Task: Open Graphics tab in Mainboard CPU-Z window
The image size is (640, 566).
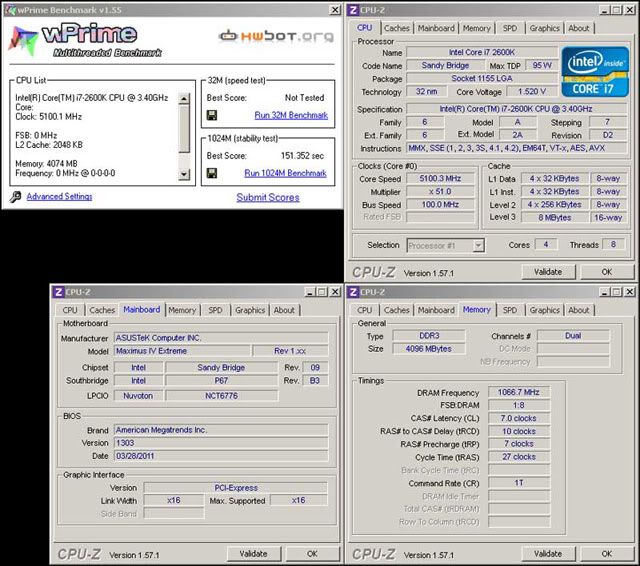Action: click(250, 310)
